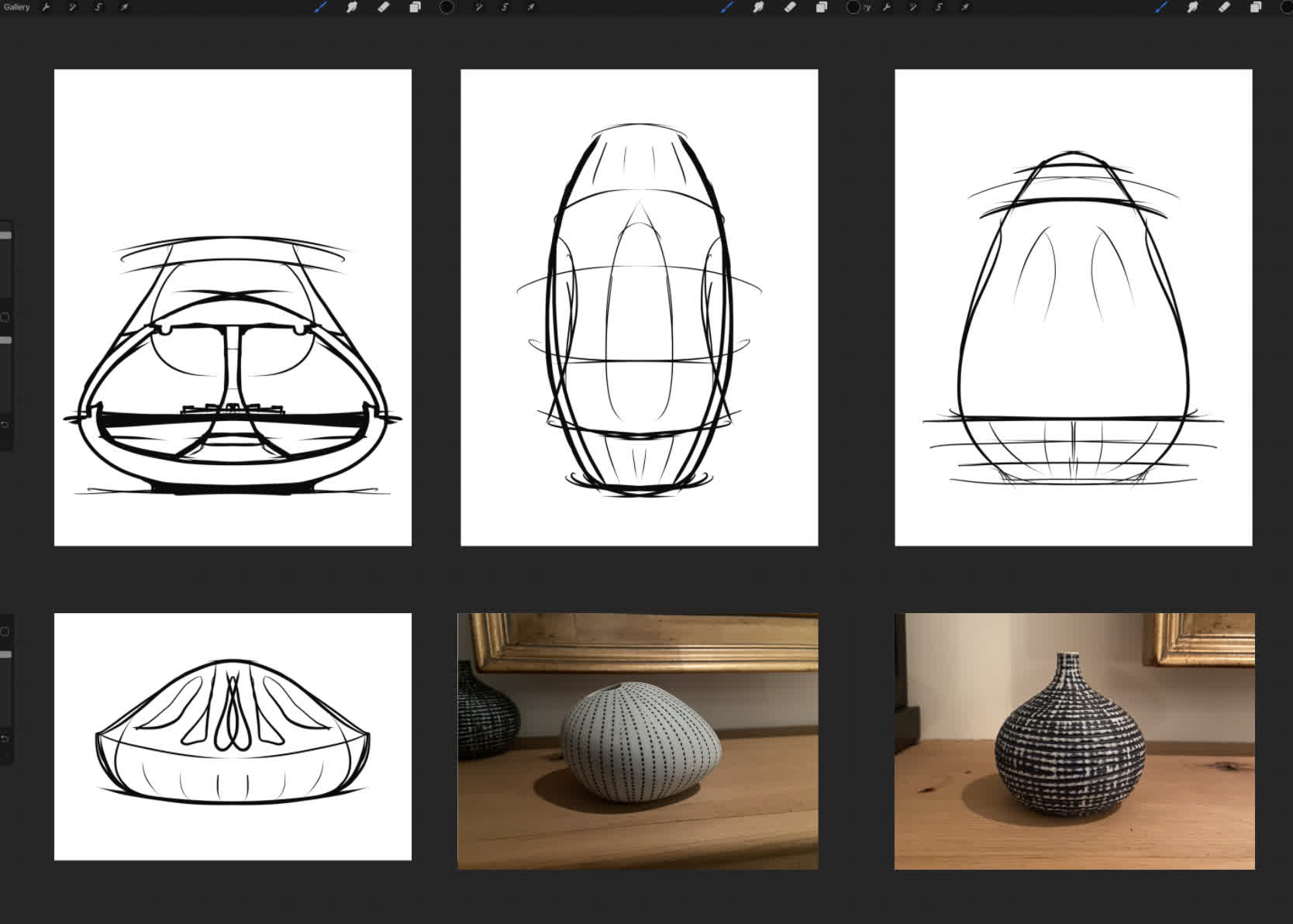Select the Selection S tool near Gallery
This screenshot has width=1293, height=924.
(98, 7)
